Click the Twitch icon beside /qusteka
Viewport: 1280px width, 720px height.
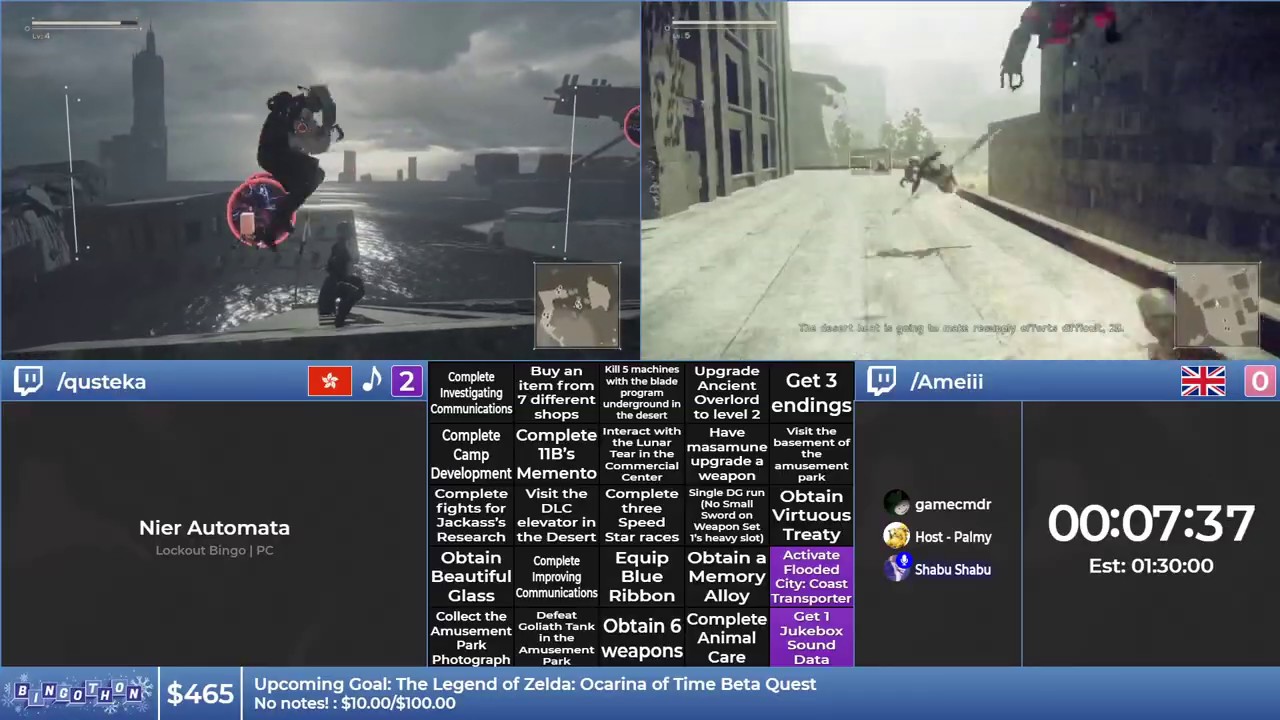(x=28, y=381)
